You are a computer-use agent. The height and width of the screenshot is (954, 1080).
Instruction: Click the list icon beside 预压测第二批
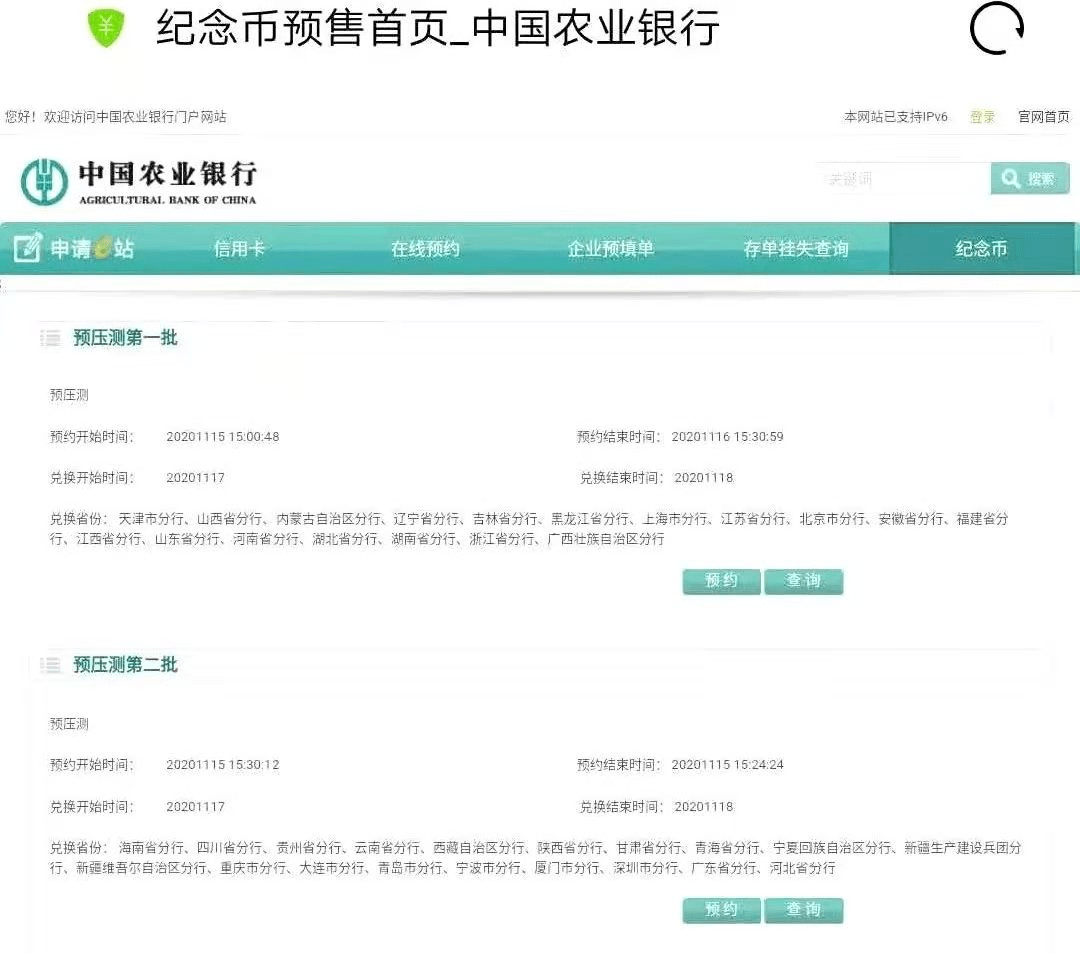pyautogui.click(x=50, y=665)
